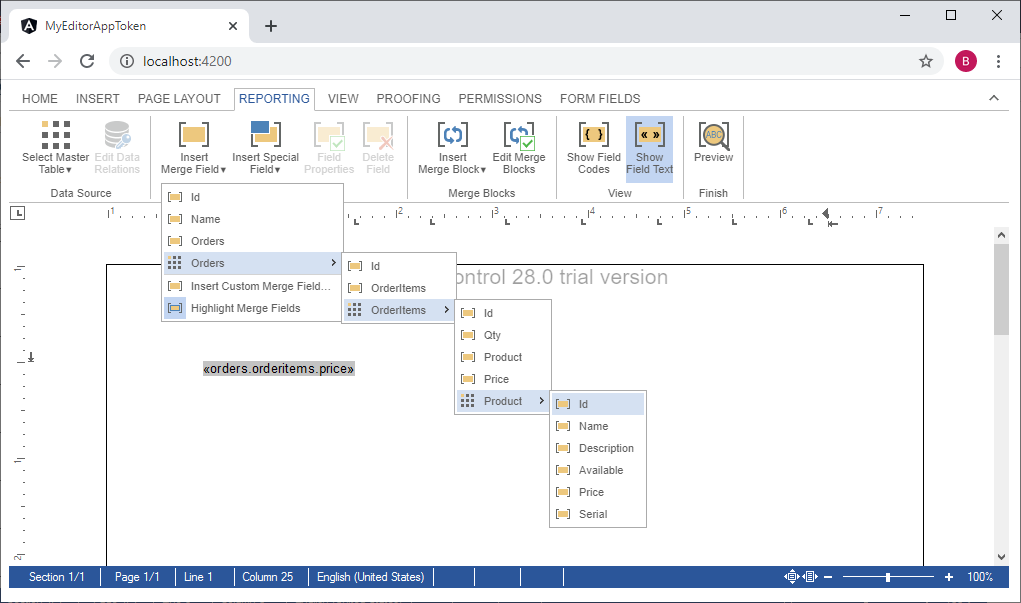
Task: Click the 100% zoom level
Action: pyautogui.click(x=980, y=577)
